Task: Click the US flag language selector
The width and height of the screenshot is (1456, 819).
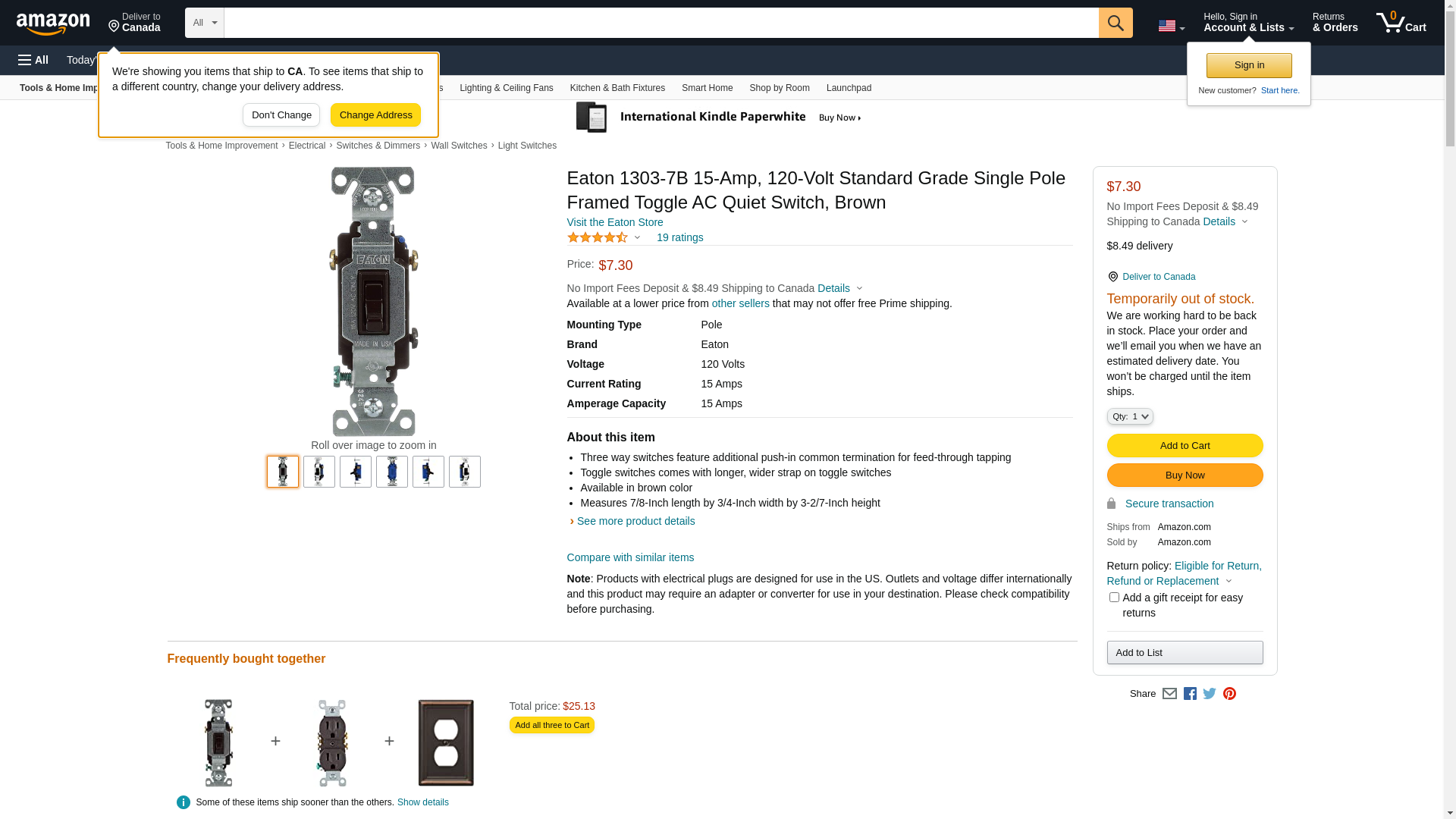Action: (1171, 26)
